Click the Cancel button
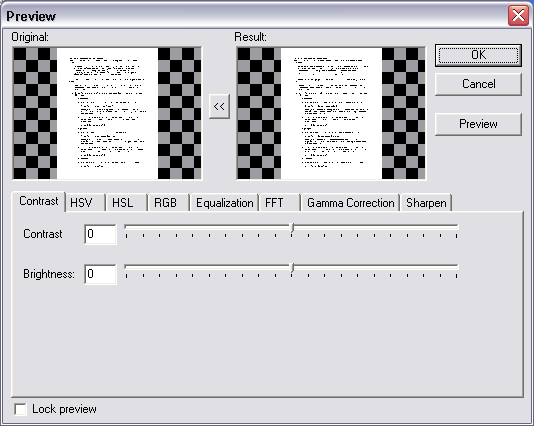Screen dimensions: 534x426 (478, 84)
